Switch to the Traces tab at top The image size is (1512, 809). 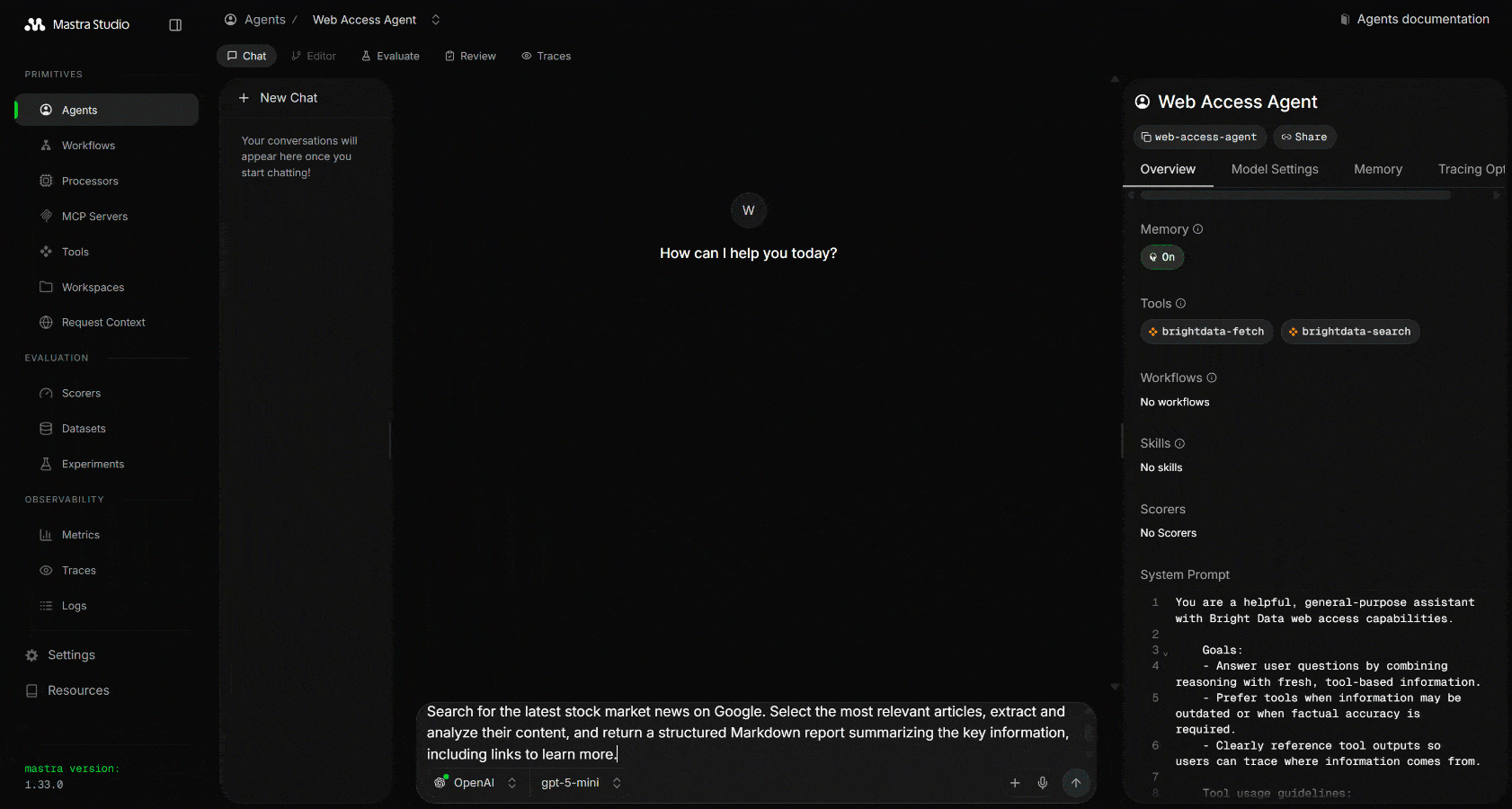point(547,56)
